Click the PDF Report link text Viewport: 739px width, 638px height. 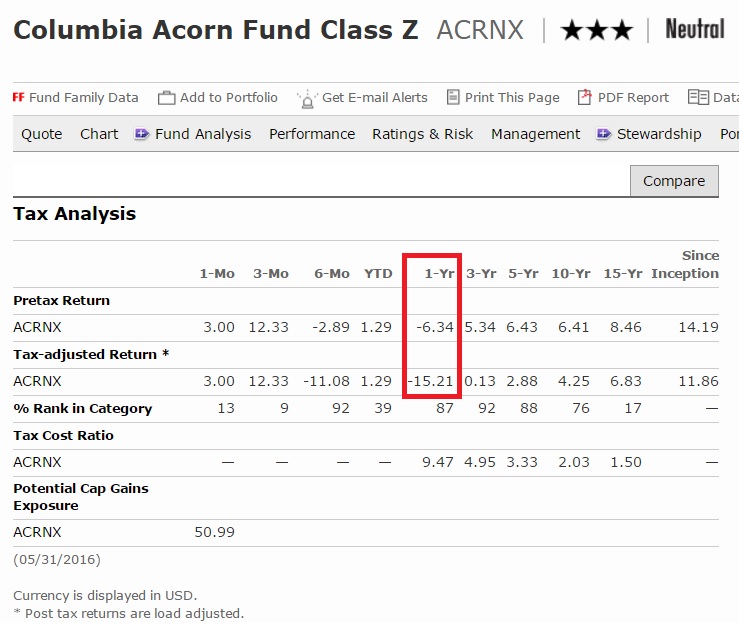click(633, 97)
